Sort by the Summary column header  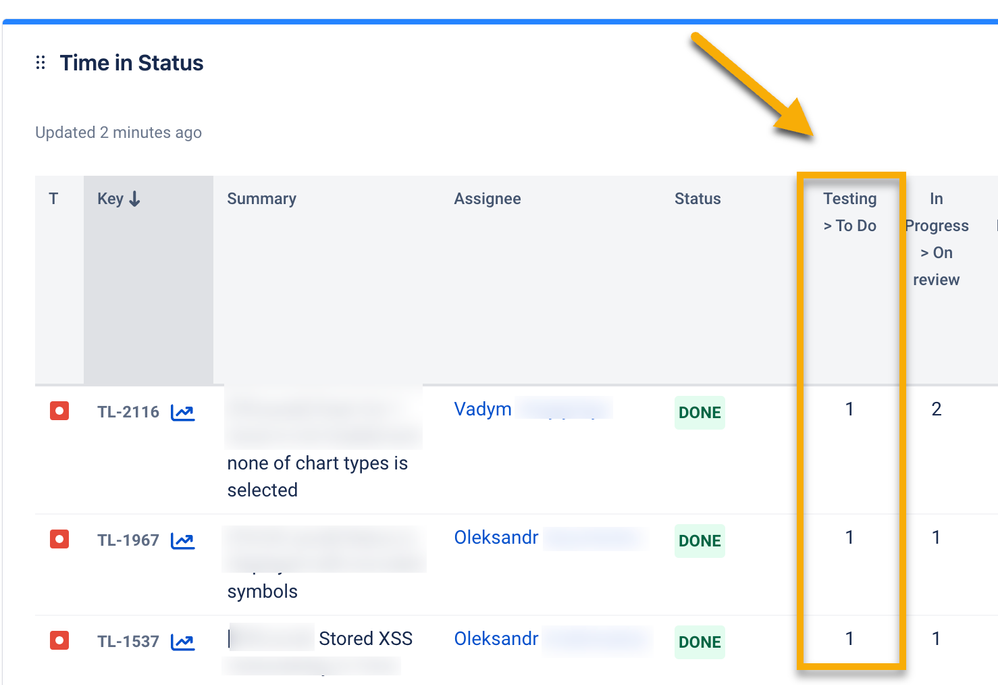(261, 199)
